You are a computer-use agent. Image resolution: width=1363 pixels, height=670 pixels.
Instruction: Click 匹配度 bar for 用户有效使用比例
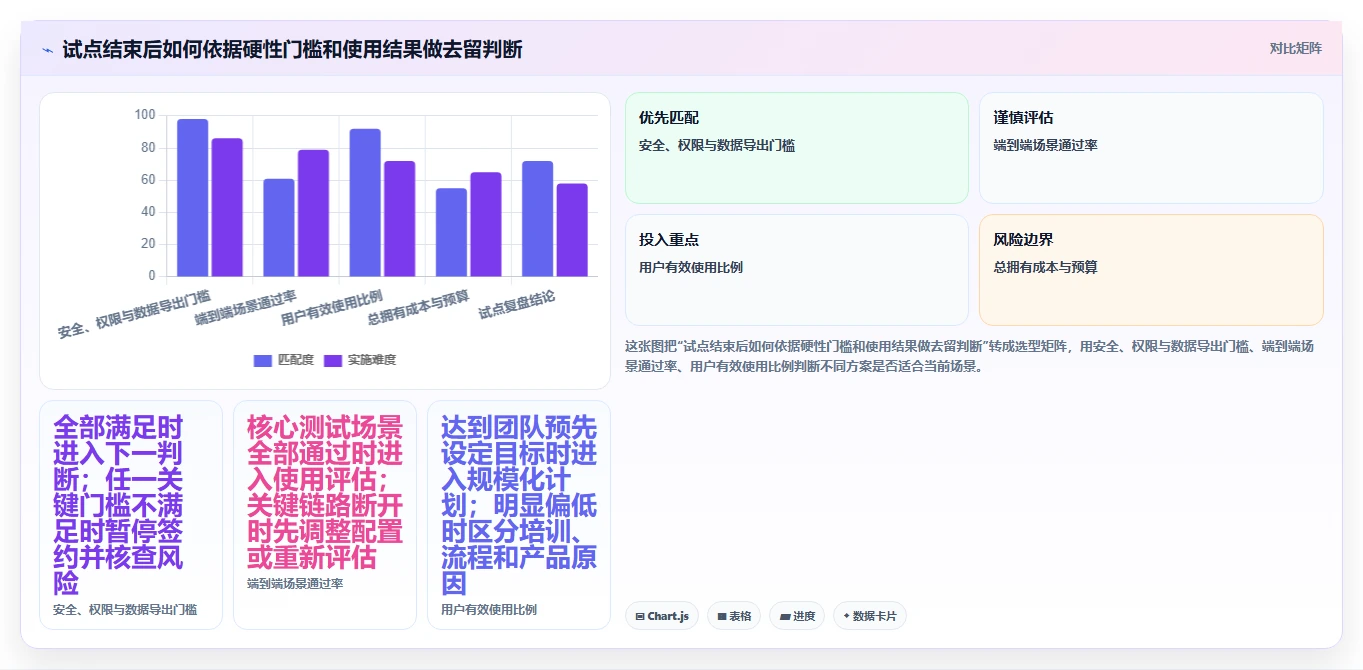pyautogui.click(x=365, y=203)
